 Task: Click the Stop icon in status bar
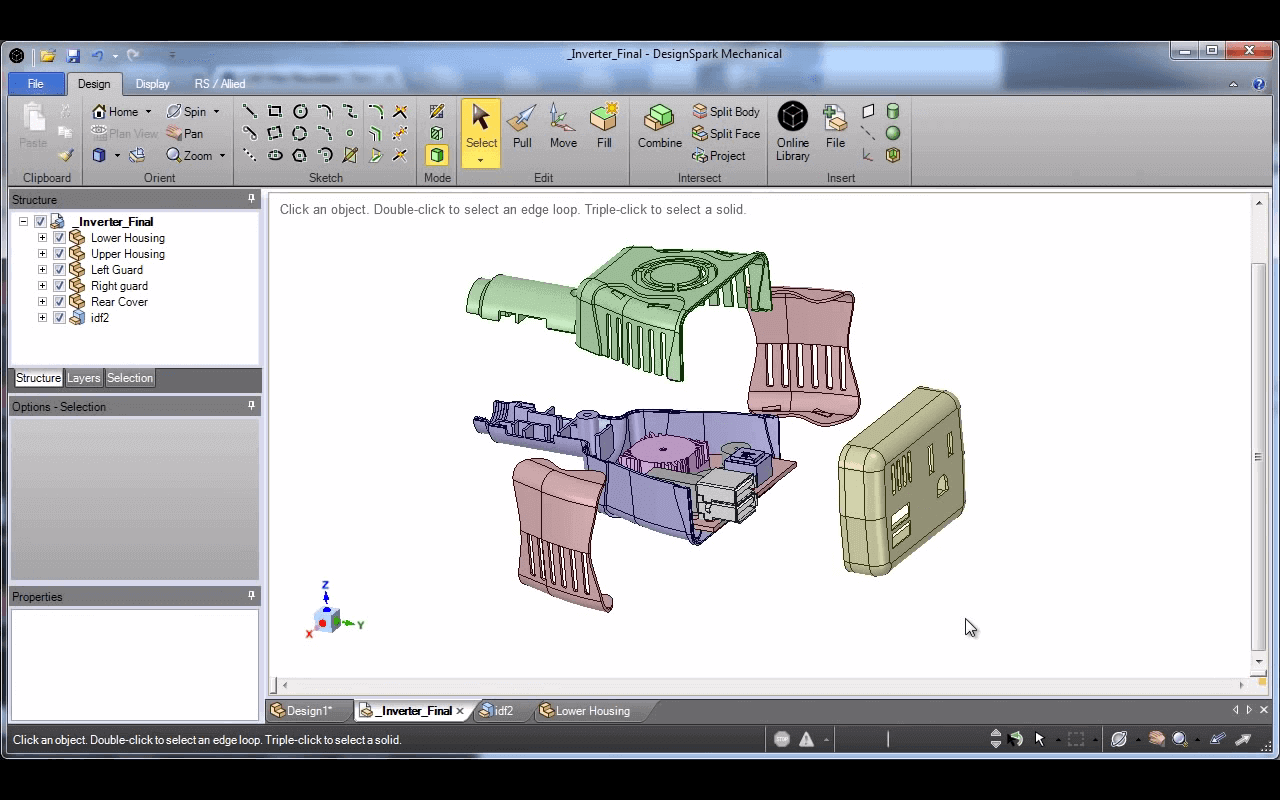click(x=782, y=739)
